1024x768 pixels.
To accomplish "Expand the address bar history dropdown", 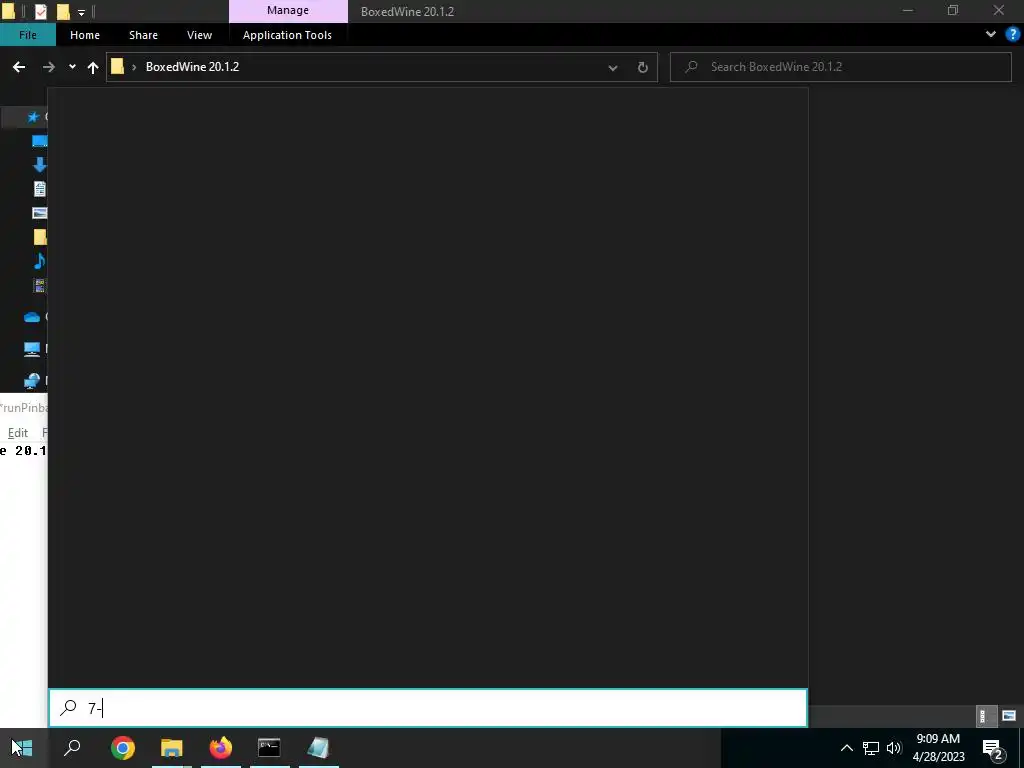I will tap(613, 67).
